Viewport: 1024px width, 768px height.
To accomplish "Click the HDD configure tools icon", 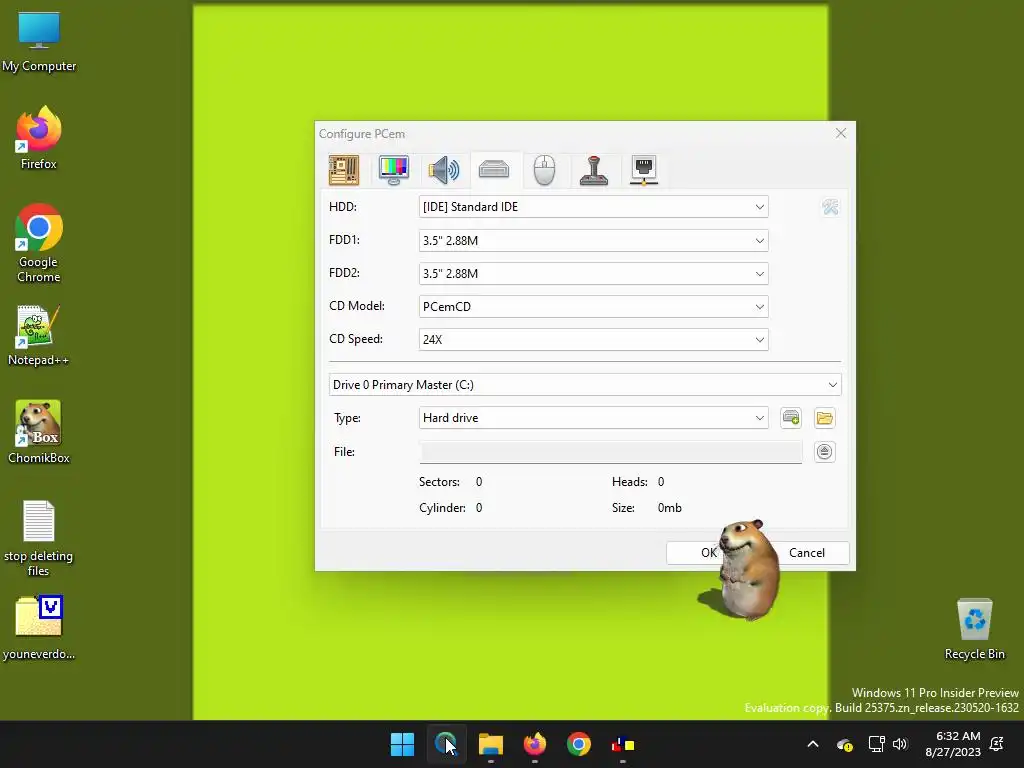I will [830, 207].
